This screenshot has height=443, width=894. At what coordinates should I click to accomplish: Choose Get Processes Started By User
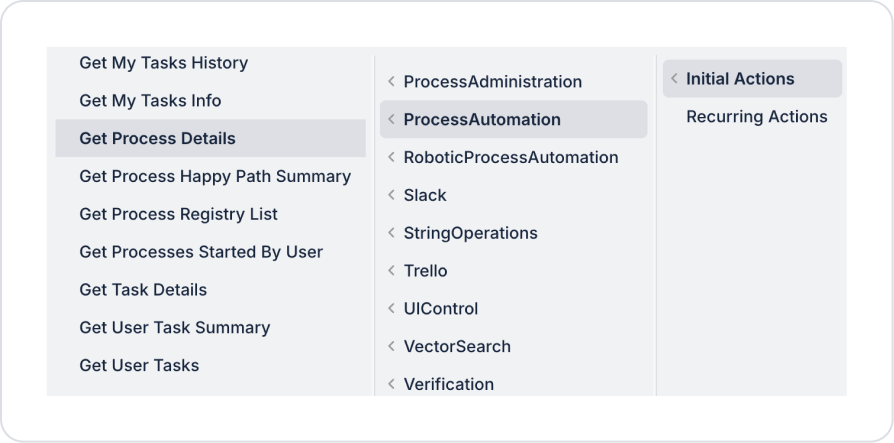[x=201, y=252]
